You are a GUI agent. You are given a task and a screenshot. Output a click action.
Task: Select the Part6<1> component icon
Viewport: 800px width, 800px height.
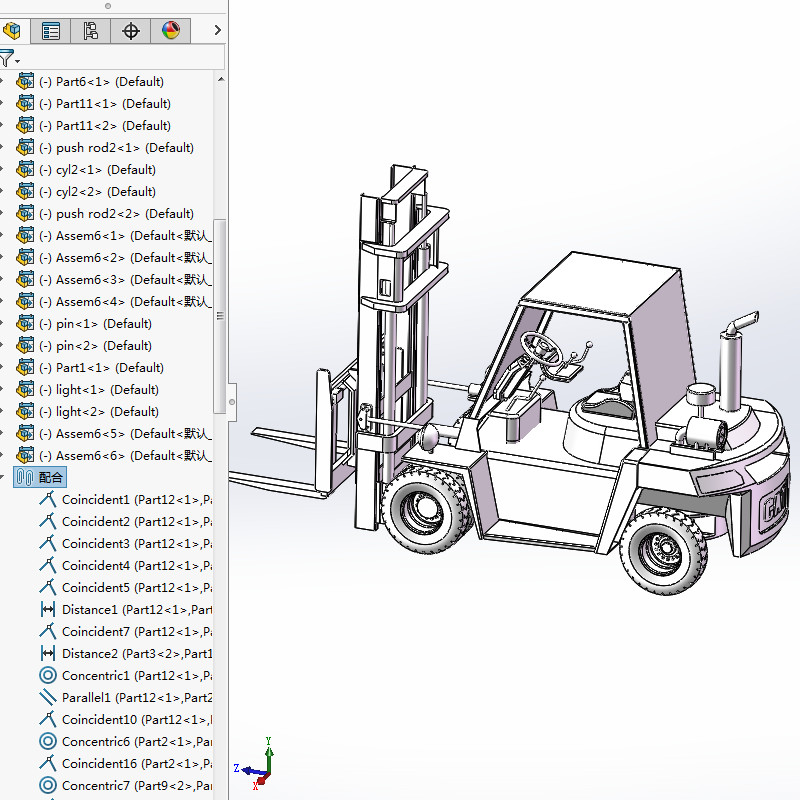tap(25, 81)
